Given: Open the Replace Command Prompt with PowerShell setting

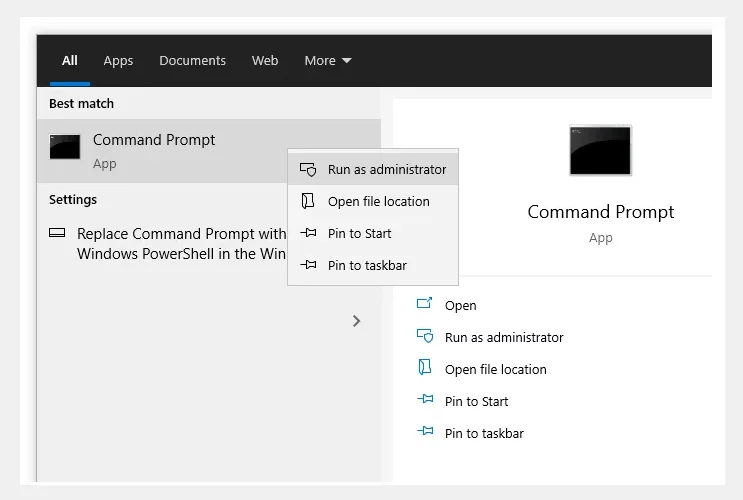Looking at the screenshot, I should click(181, 244).
